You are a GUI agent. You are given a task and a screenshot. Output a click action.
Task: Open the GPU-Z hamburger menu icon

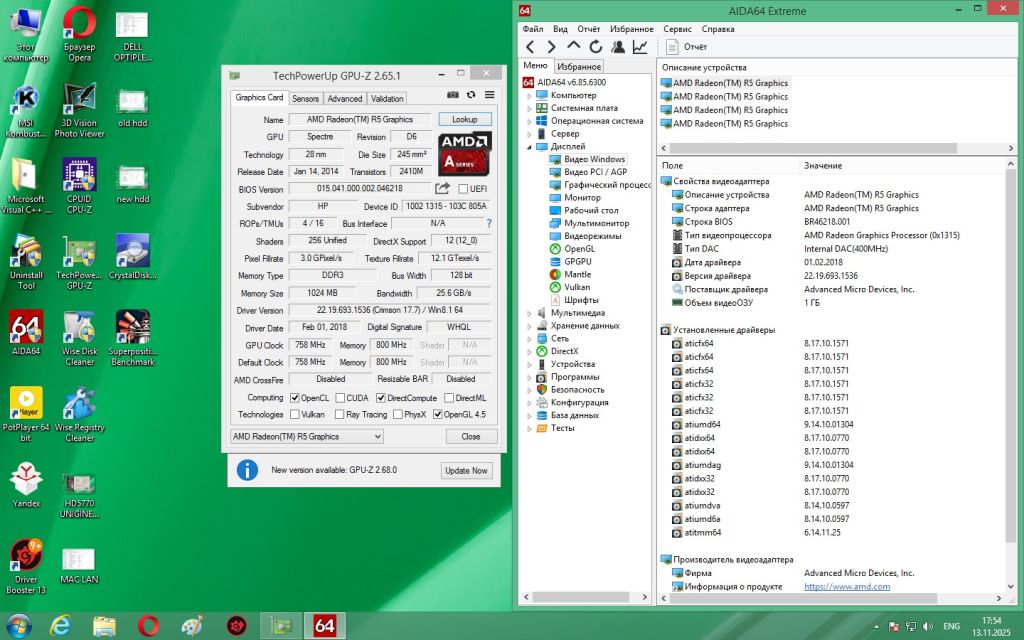point(489,95)
